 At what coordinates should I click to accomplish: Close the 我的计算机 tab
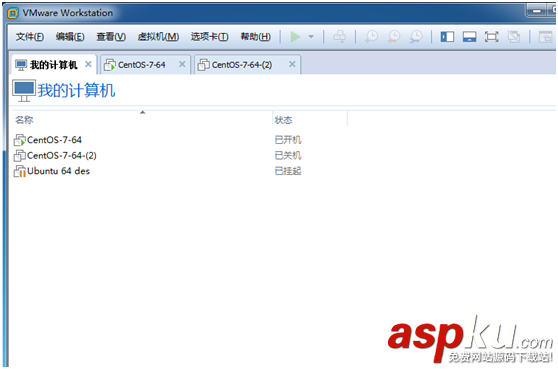(88, 64)
